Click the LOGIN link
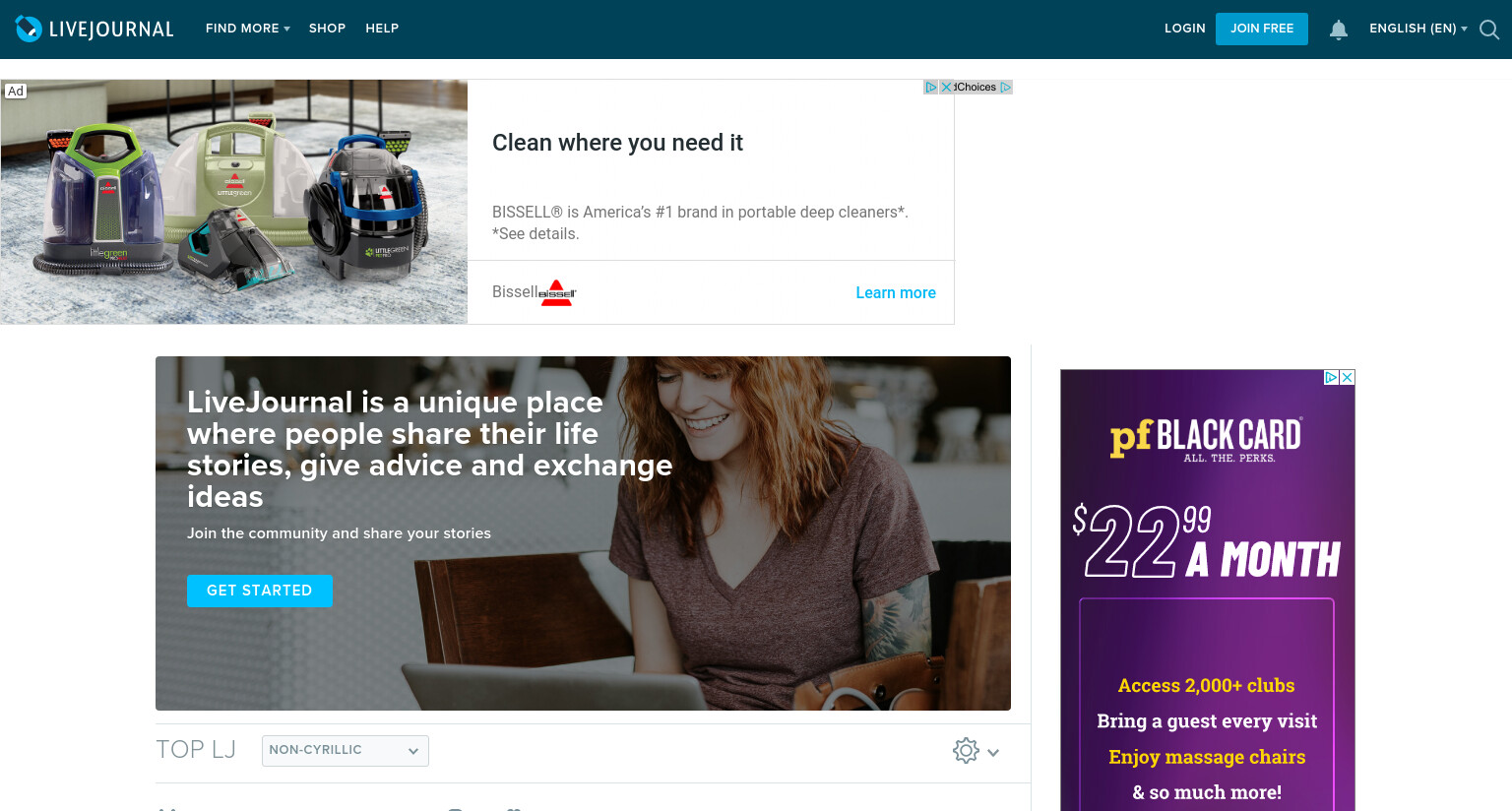This screenshot has width=1512, height=811. coord(1185,29)
